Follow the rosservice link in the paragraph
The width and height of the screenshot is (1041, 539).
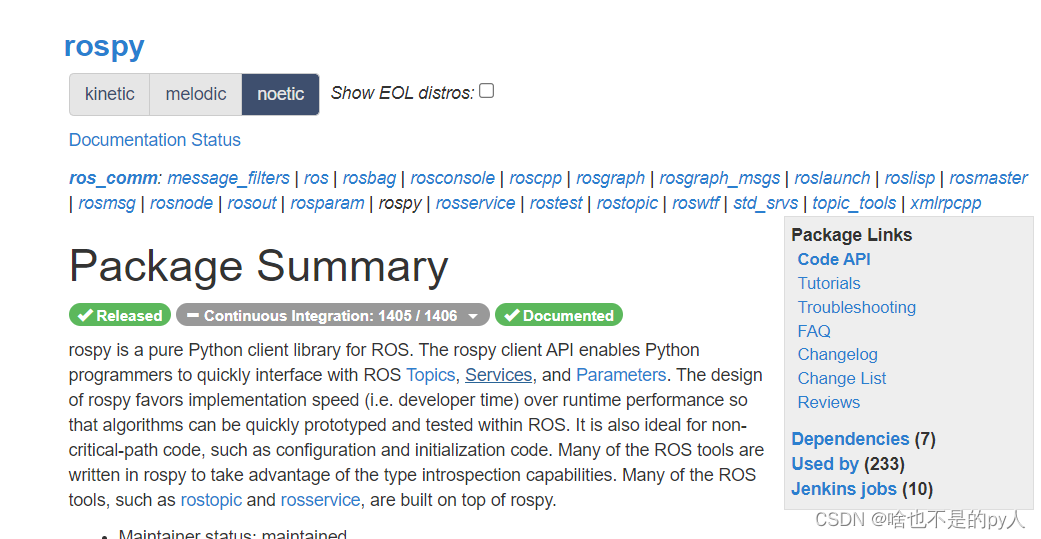[x=320, y=500]
